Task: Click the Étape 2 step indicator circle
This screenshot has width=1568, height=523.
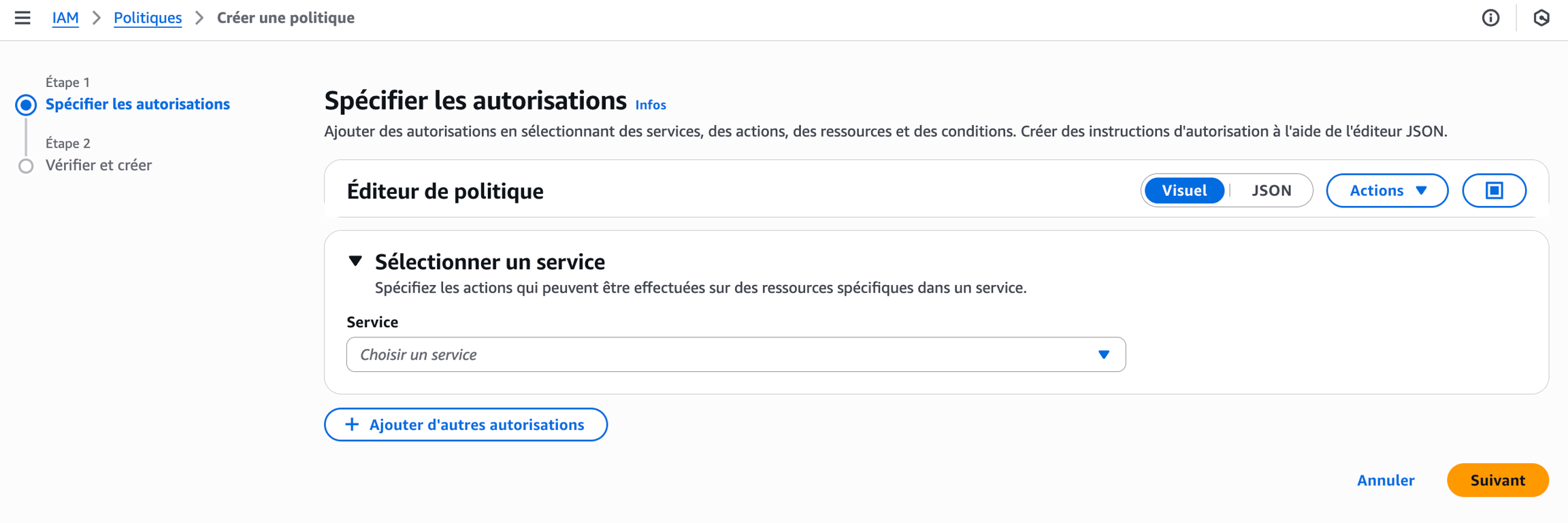Action: click(x=26, y=166)
